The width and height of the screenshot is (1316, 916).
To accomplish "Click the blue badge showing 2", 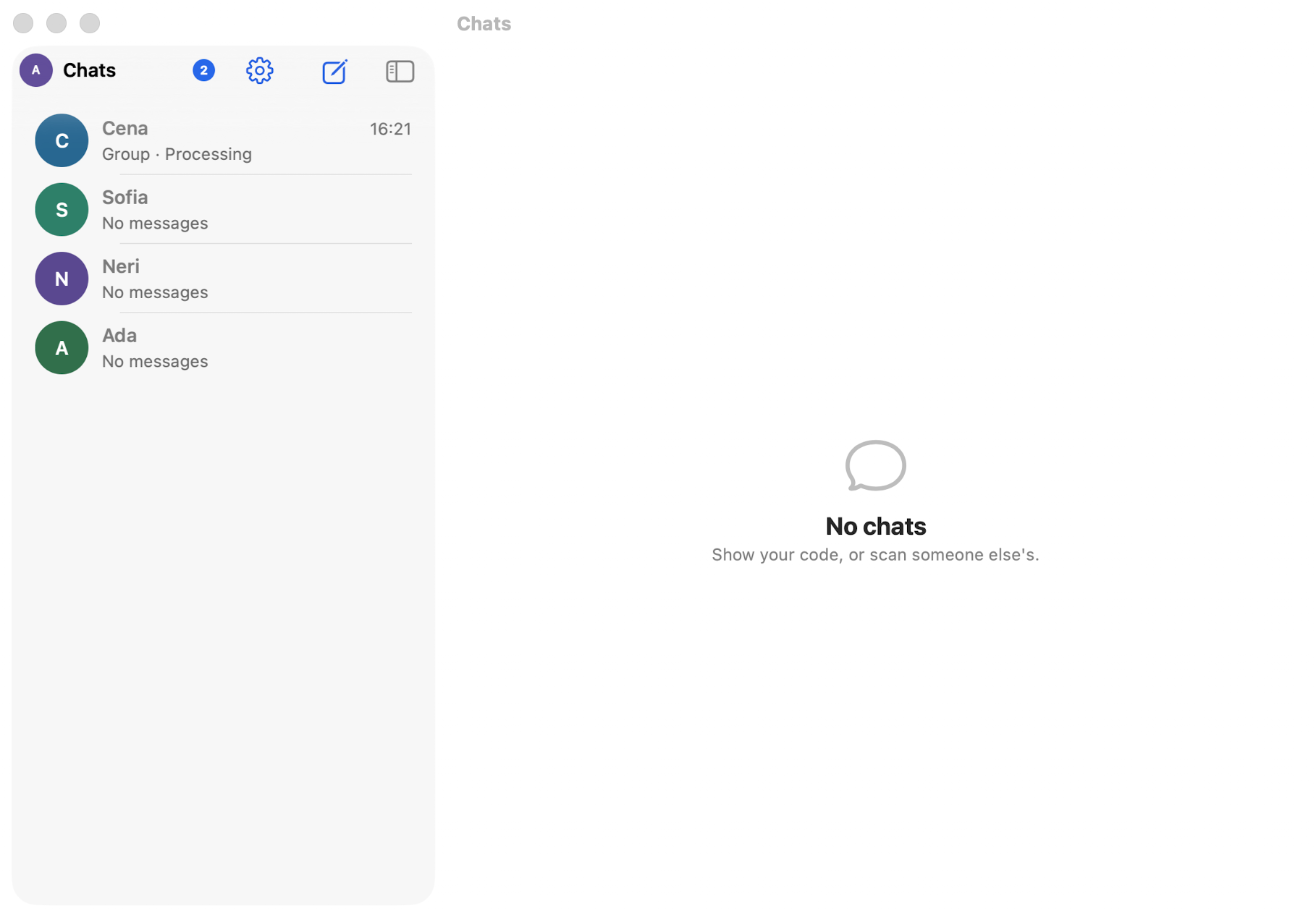I will point(203,70).
